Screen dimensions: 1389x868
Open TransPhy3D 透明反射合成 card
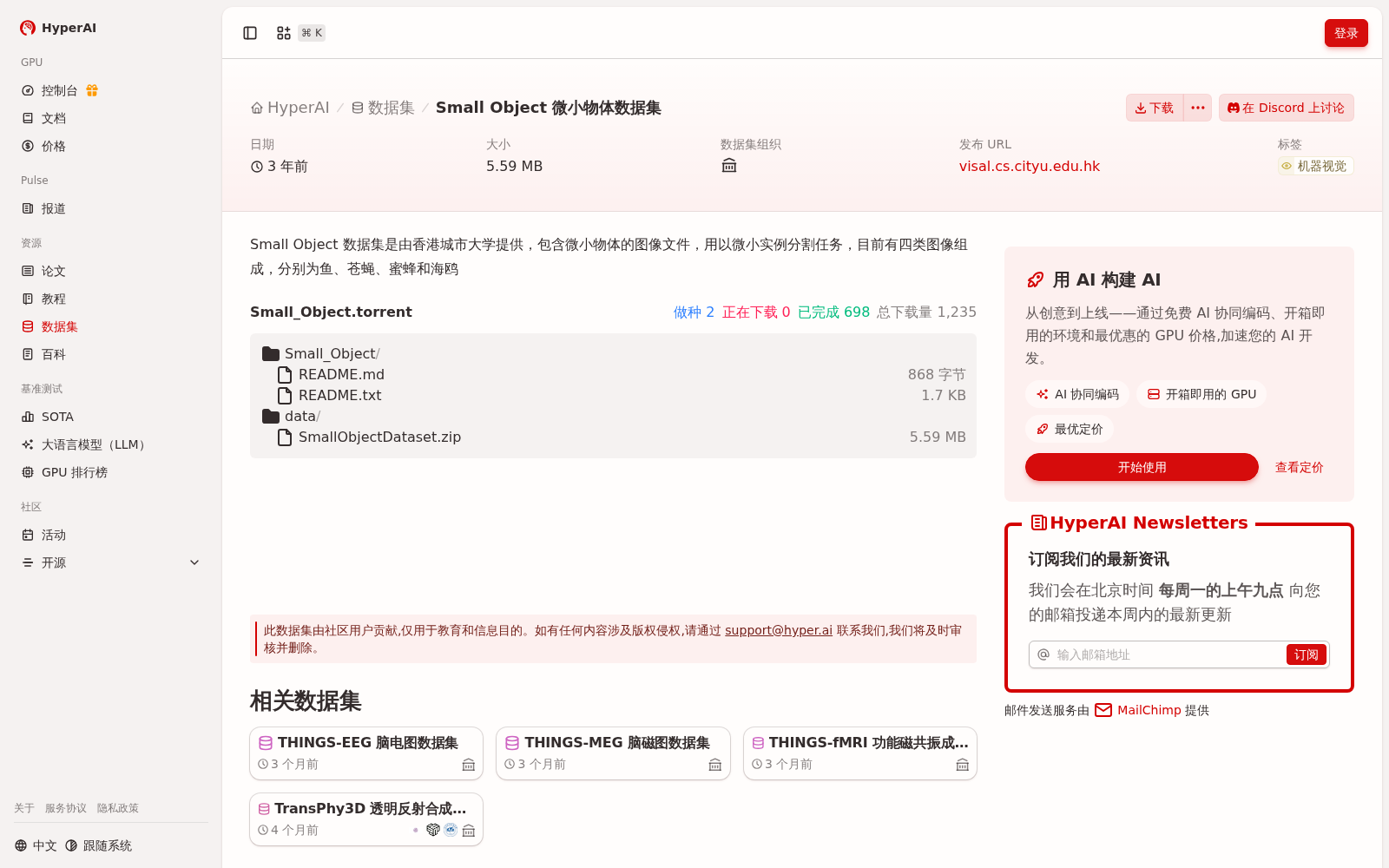click(366, 819)
